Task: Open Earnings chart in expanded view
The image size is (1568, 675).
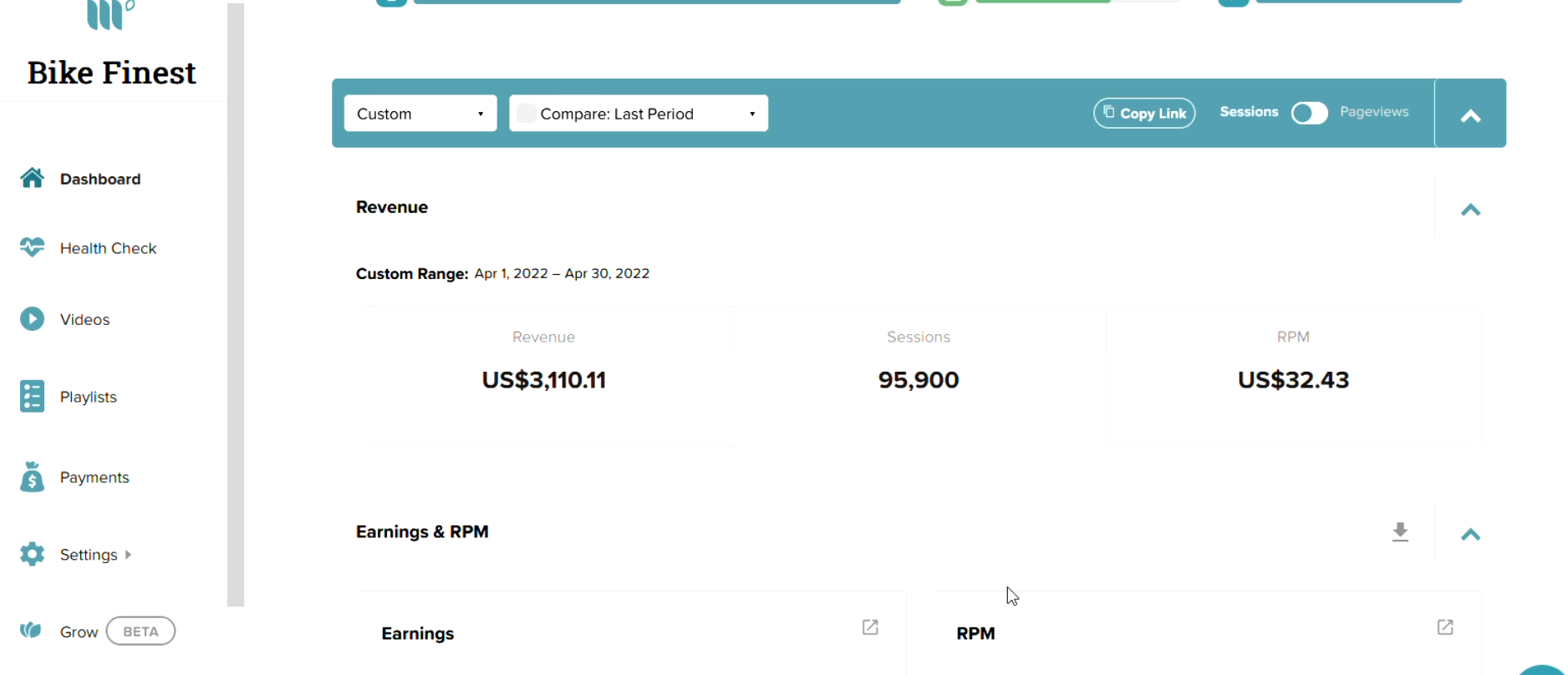Action: click(x=870, y=627)
